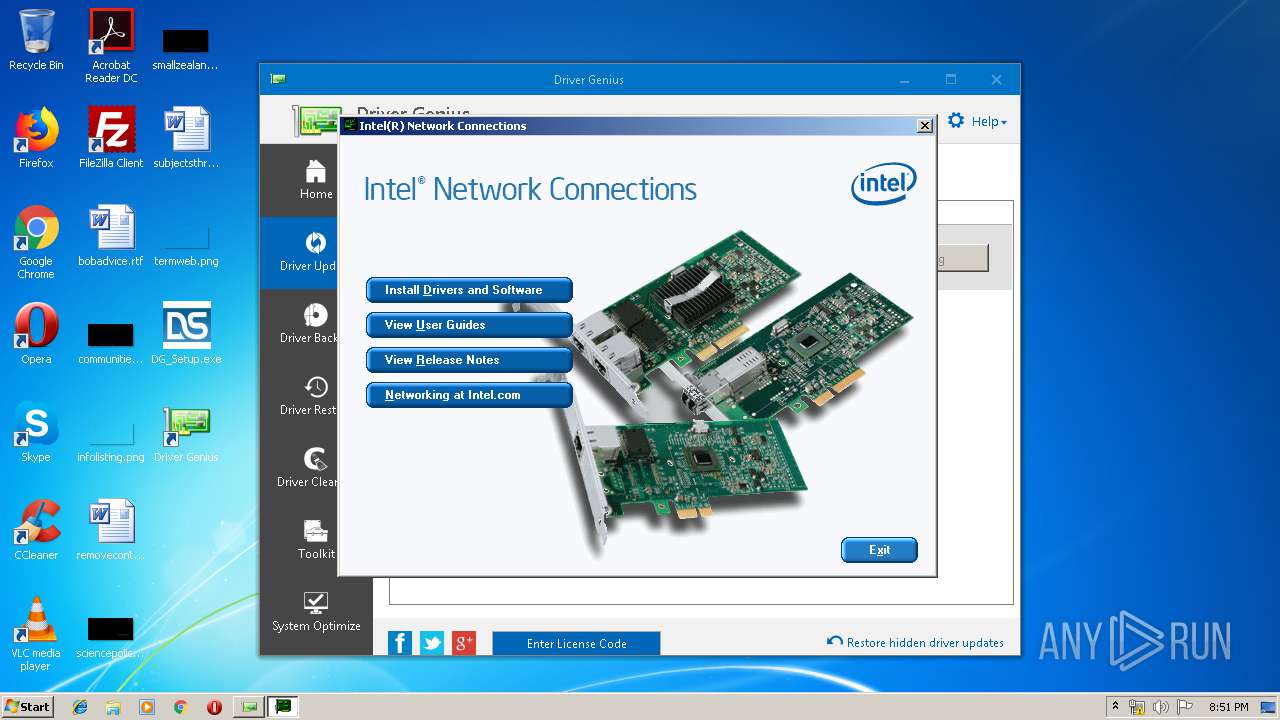Image resolution: width=1280 pixels, height=720 pixels.
Task: Open Recycle Bin desktop icon
Action: tap(36, 40)
